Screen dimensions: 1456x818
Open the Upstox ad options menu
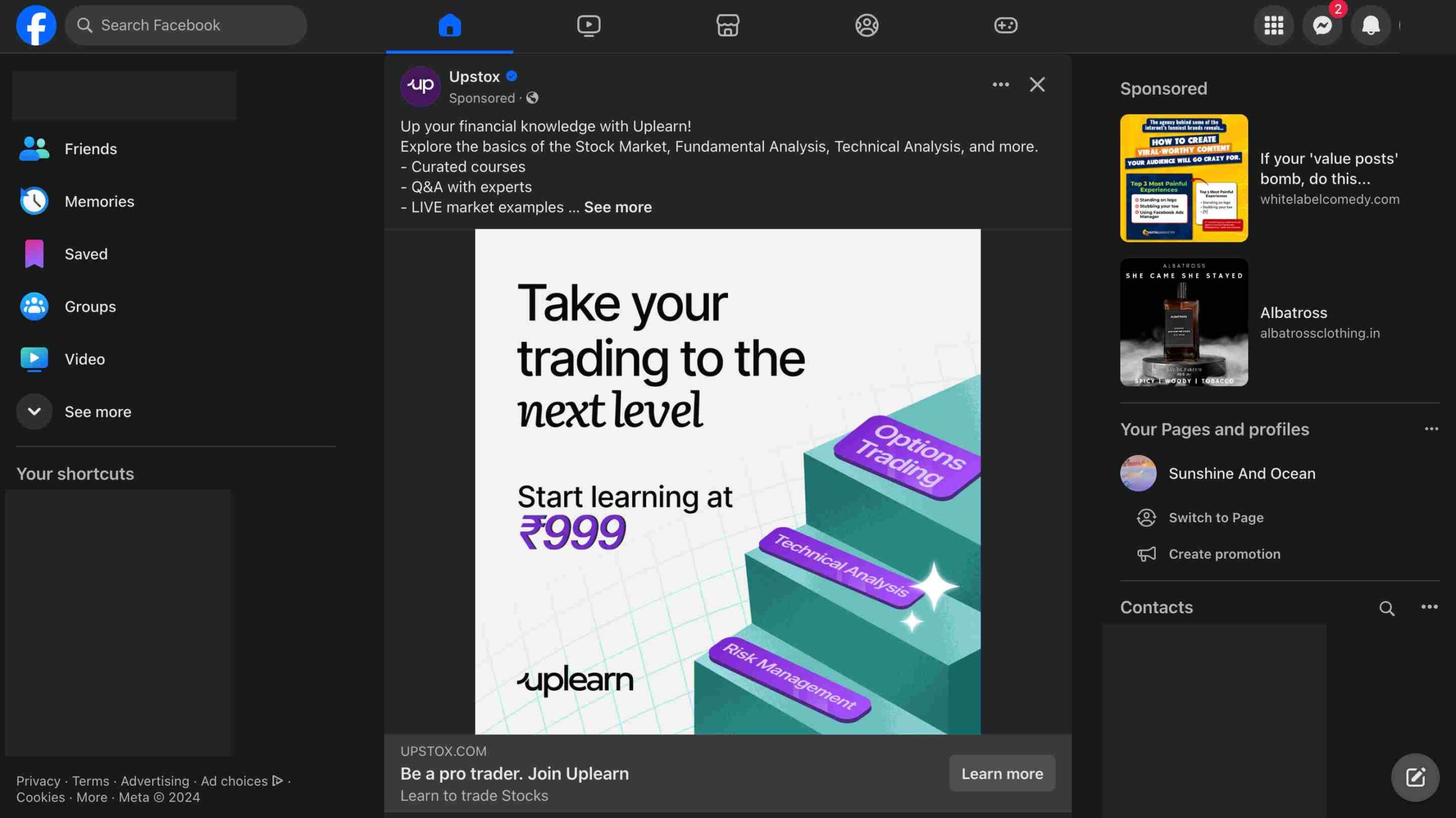coord(1001,84)
